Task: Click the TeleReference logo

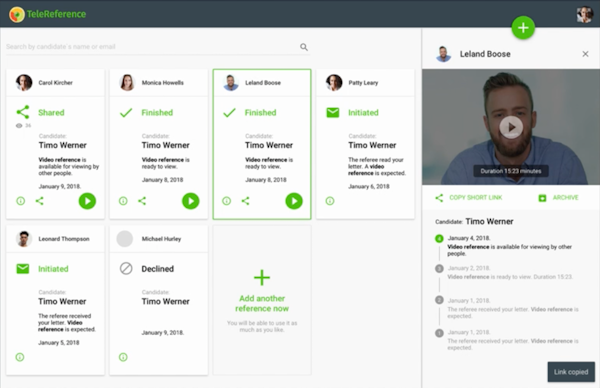Action: coord(48,14)
